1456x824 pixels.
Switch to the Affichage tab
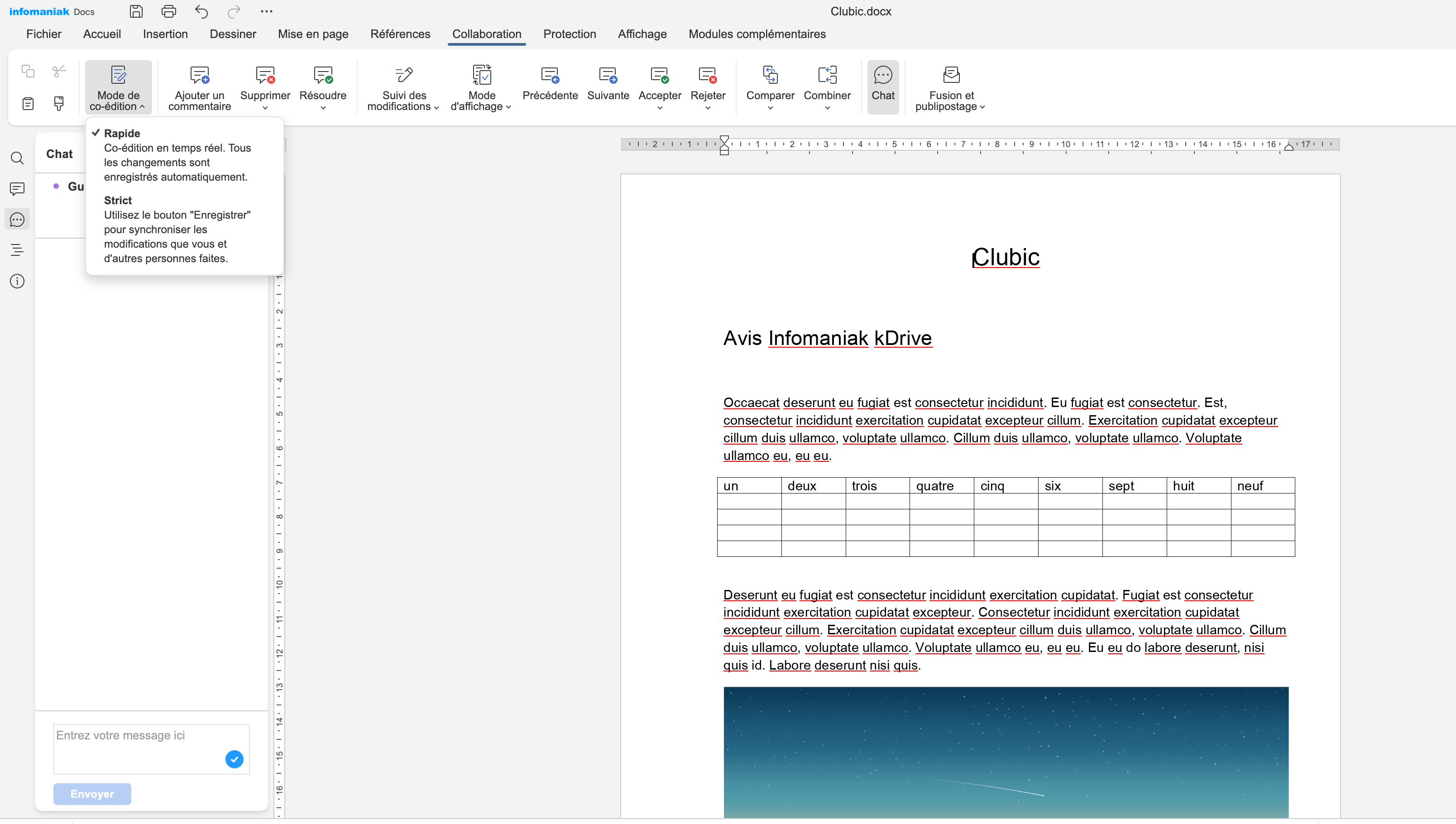tap(642, 34)
